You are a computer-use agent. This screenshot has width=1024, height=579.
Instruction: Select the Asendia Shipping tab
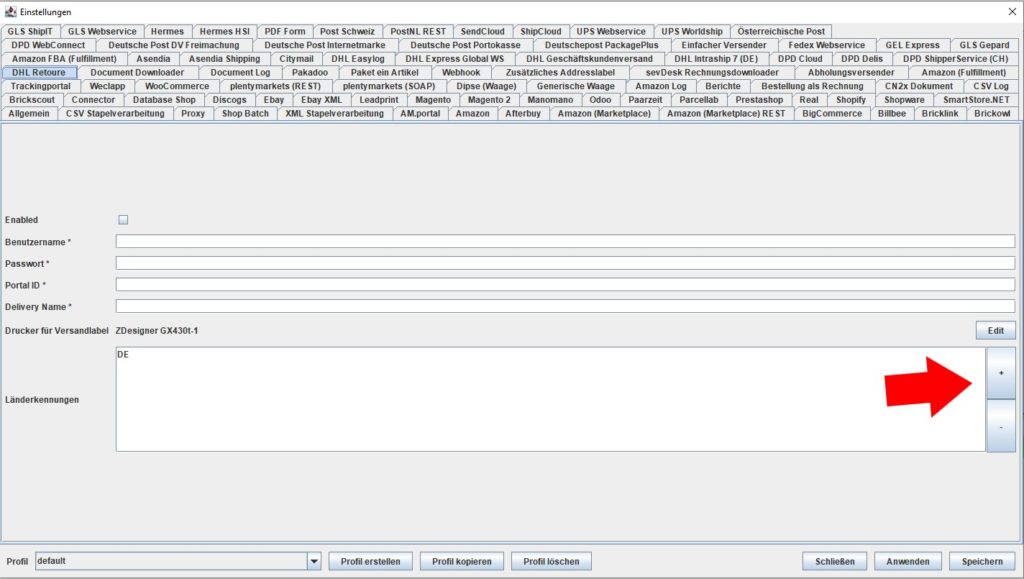(x=225, y=59)
